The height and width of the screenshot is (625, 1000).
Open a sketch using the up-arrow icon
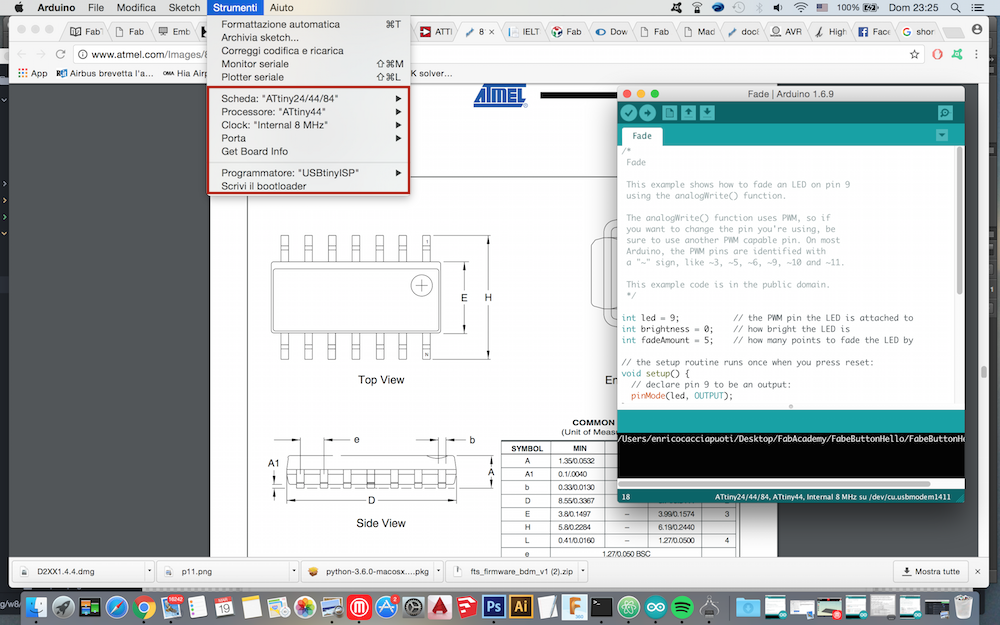click(688, 113)
